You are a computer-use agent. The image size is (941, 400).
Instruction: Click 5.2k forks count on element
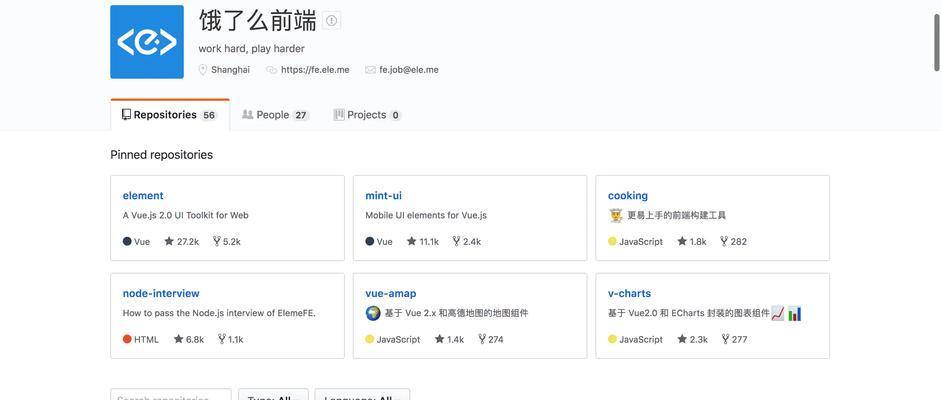tap(232, 242)
